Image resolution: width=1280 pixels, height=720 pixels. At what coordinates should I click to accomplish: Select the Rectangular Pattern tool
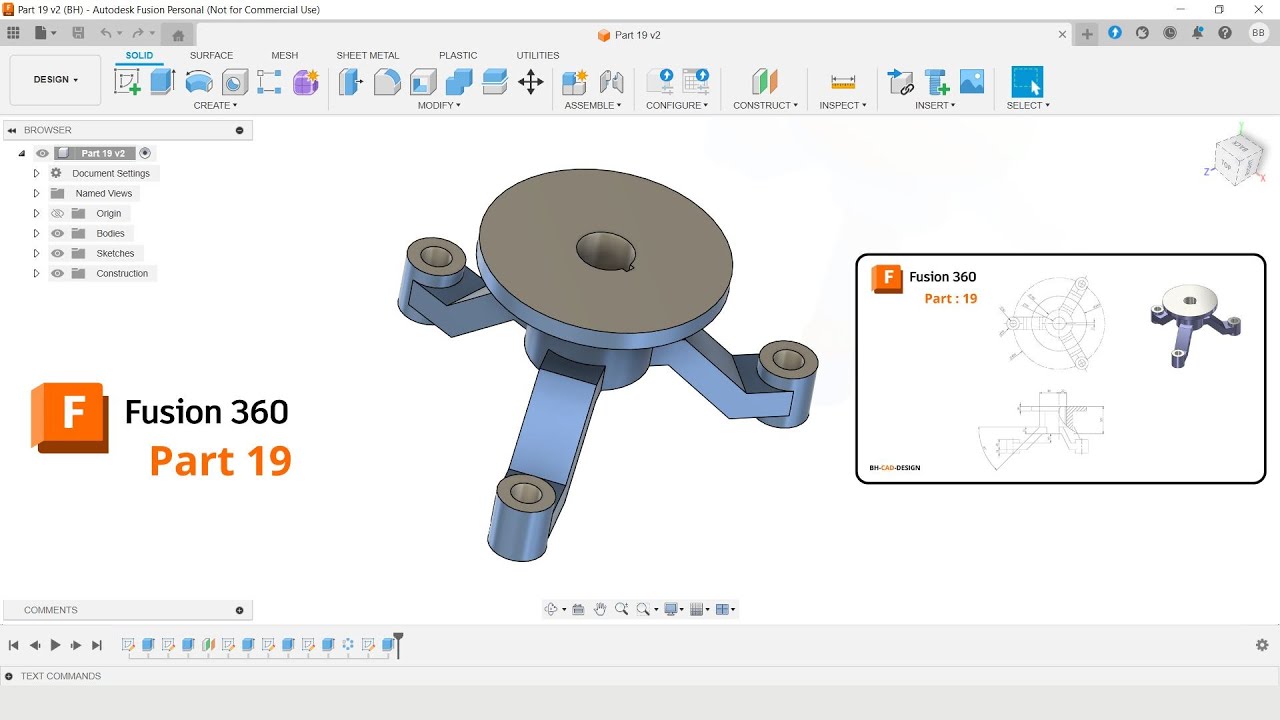point(269,82)
